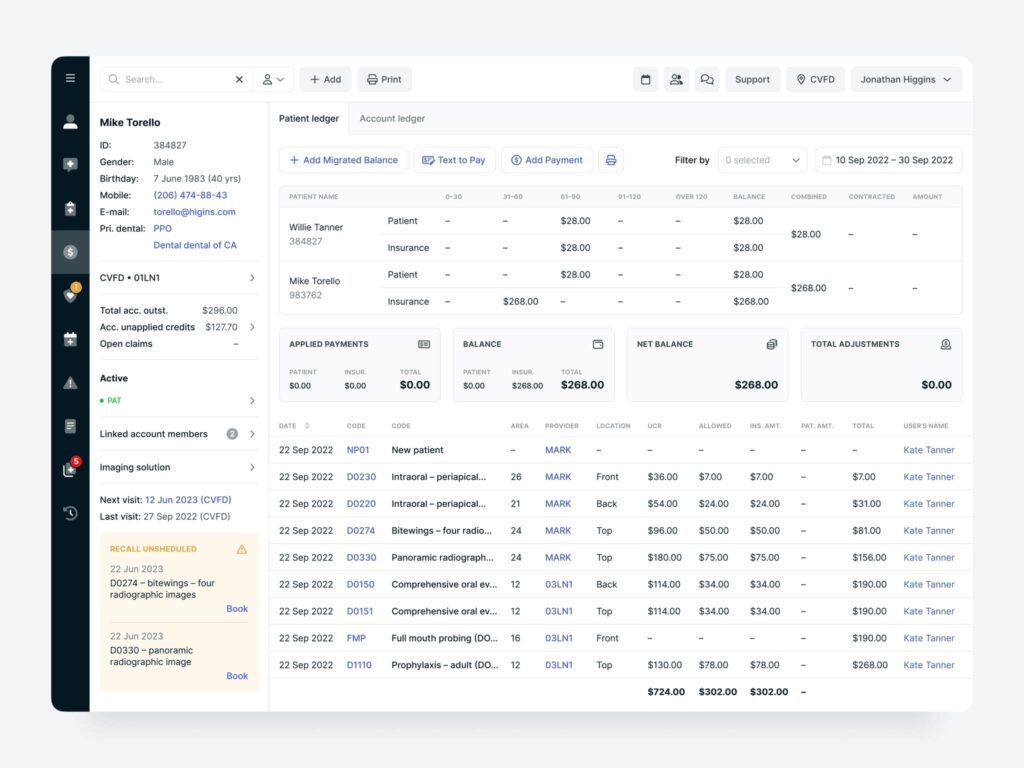The width and height of the screenshot is (1024, 768).
Task: Sort the table by Date column
Action: [306, 426]
